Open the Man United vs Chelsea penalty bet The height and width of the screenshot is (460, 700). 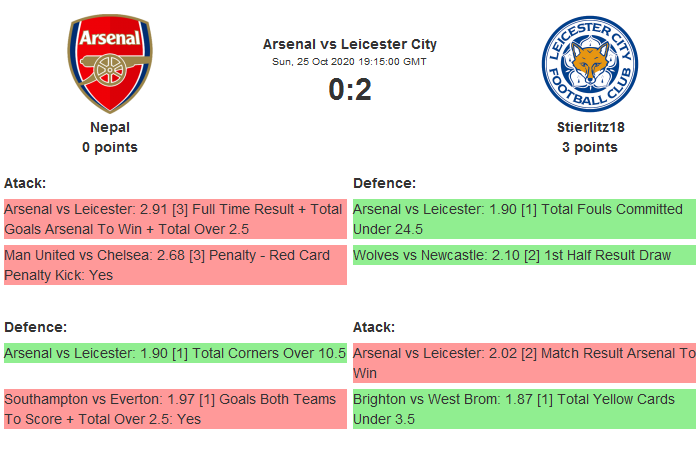coord(174,265)
